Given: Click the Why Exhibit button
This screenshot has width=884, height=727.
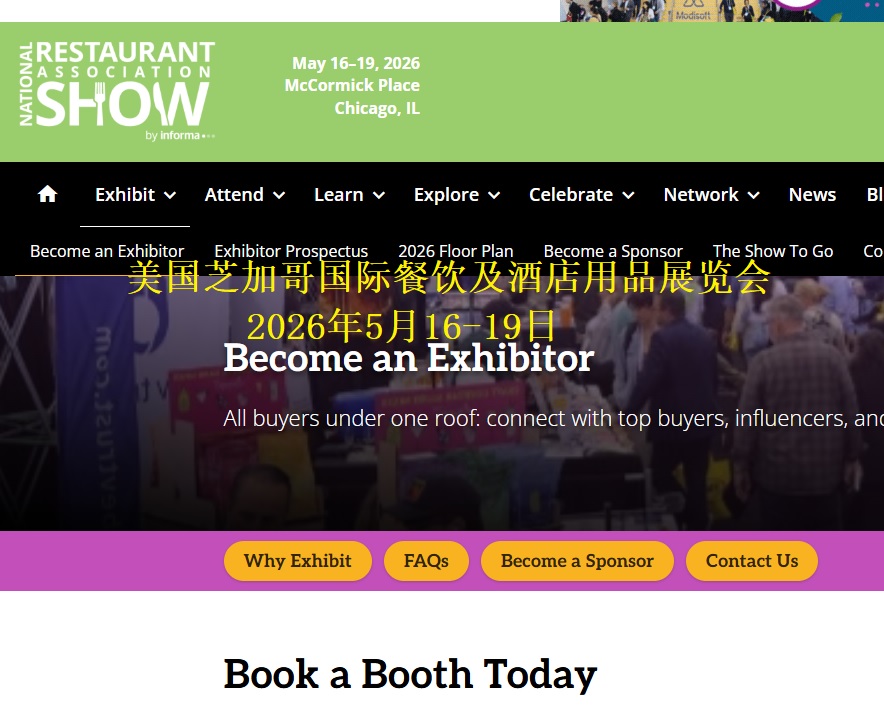Looking at the screenshot, I should [x=298, y=561].
